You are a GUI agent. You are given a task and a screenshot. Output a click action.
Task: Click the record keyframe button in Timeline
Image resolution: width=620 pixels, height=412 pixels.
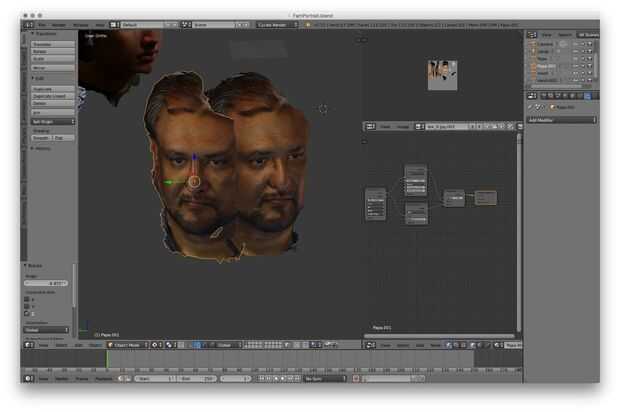[355, 378]
